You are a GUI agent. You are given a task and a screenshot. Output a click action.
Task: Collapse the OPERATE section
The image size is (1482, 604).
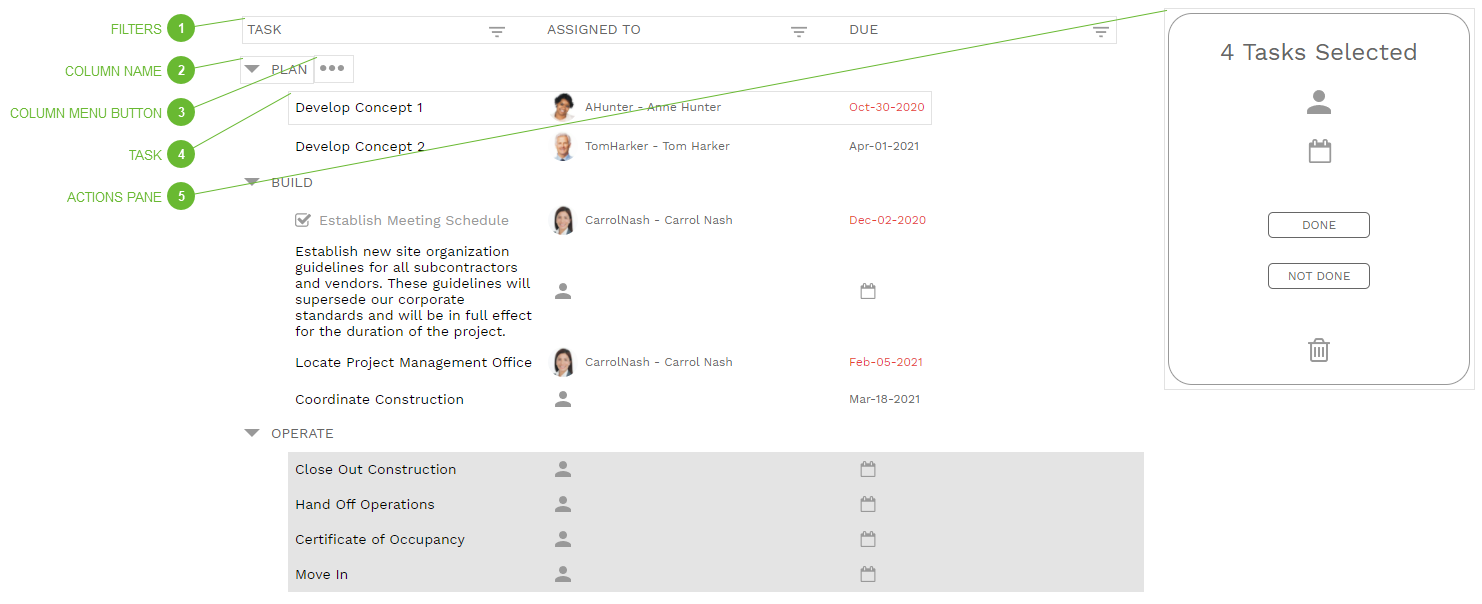pyautogui.click(x=253, y=433)
